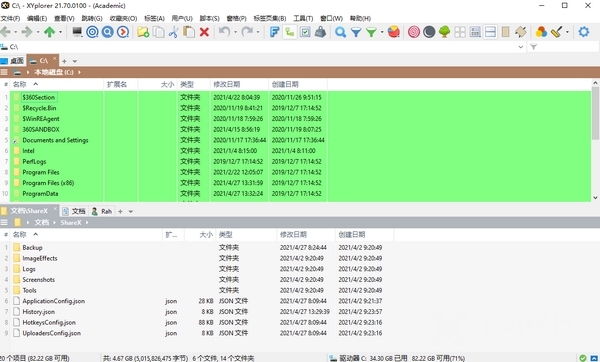Open the pie chart icon
Viewport: 600px width, 362px height.
point(394,32)
